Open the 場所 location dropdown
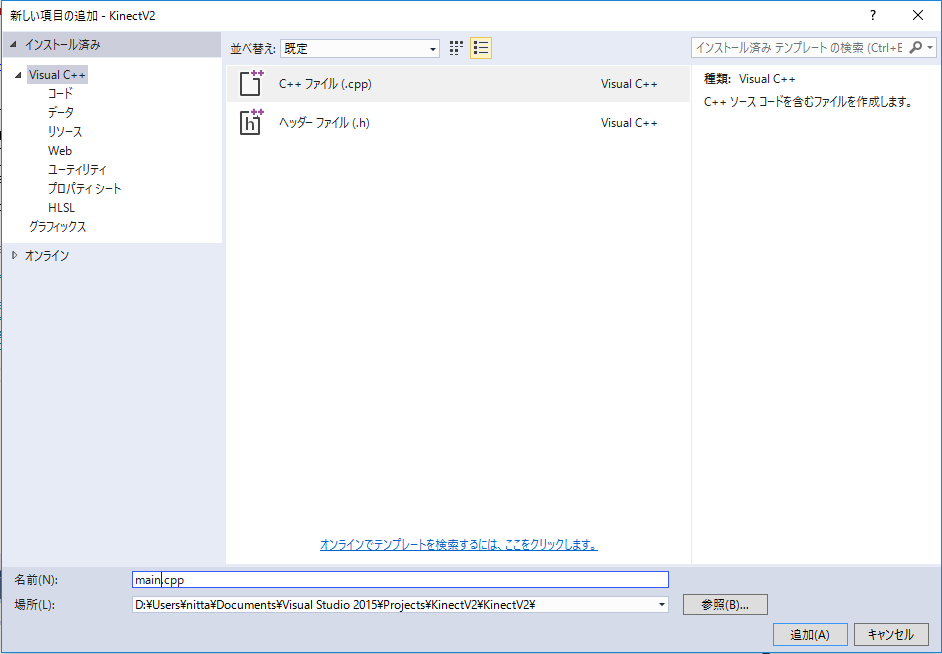Image resolution: width=942 pixels, height=654 pixels. [661, 604]
